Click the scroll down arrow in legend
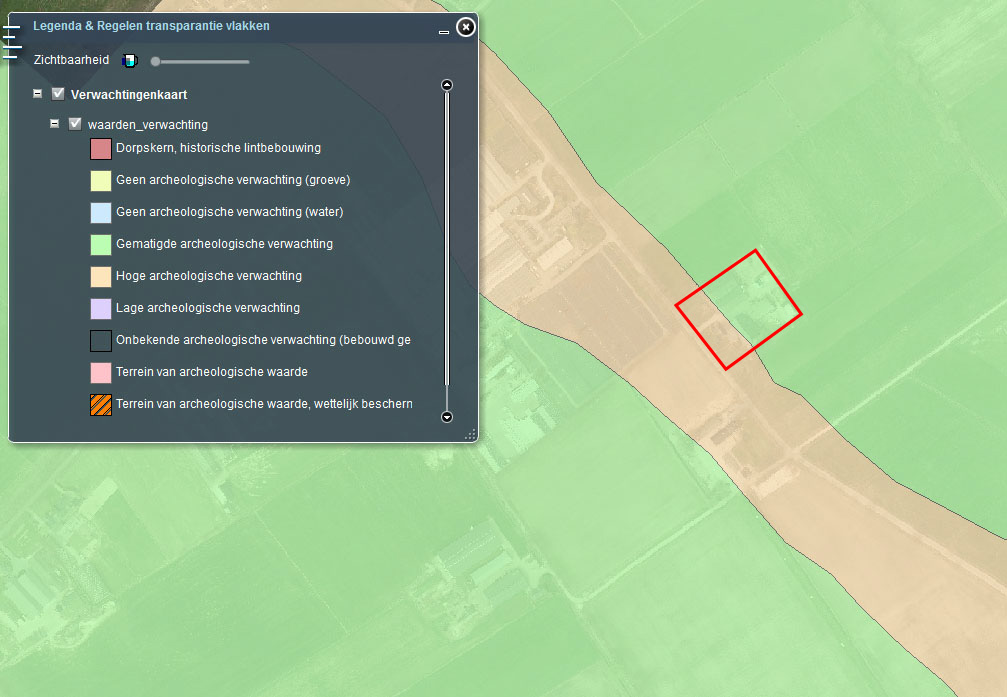Screen dimensions: 1007x697 click(x=447, y=417)
